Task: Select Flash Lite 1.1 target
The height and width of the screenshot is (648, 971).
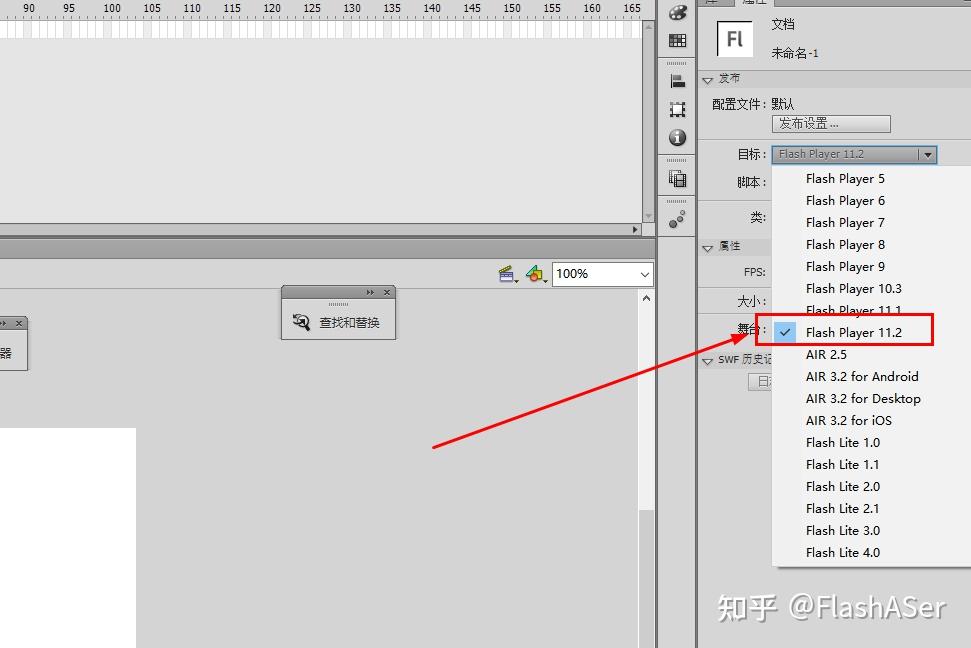Action: click(843, 465)
